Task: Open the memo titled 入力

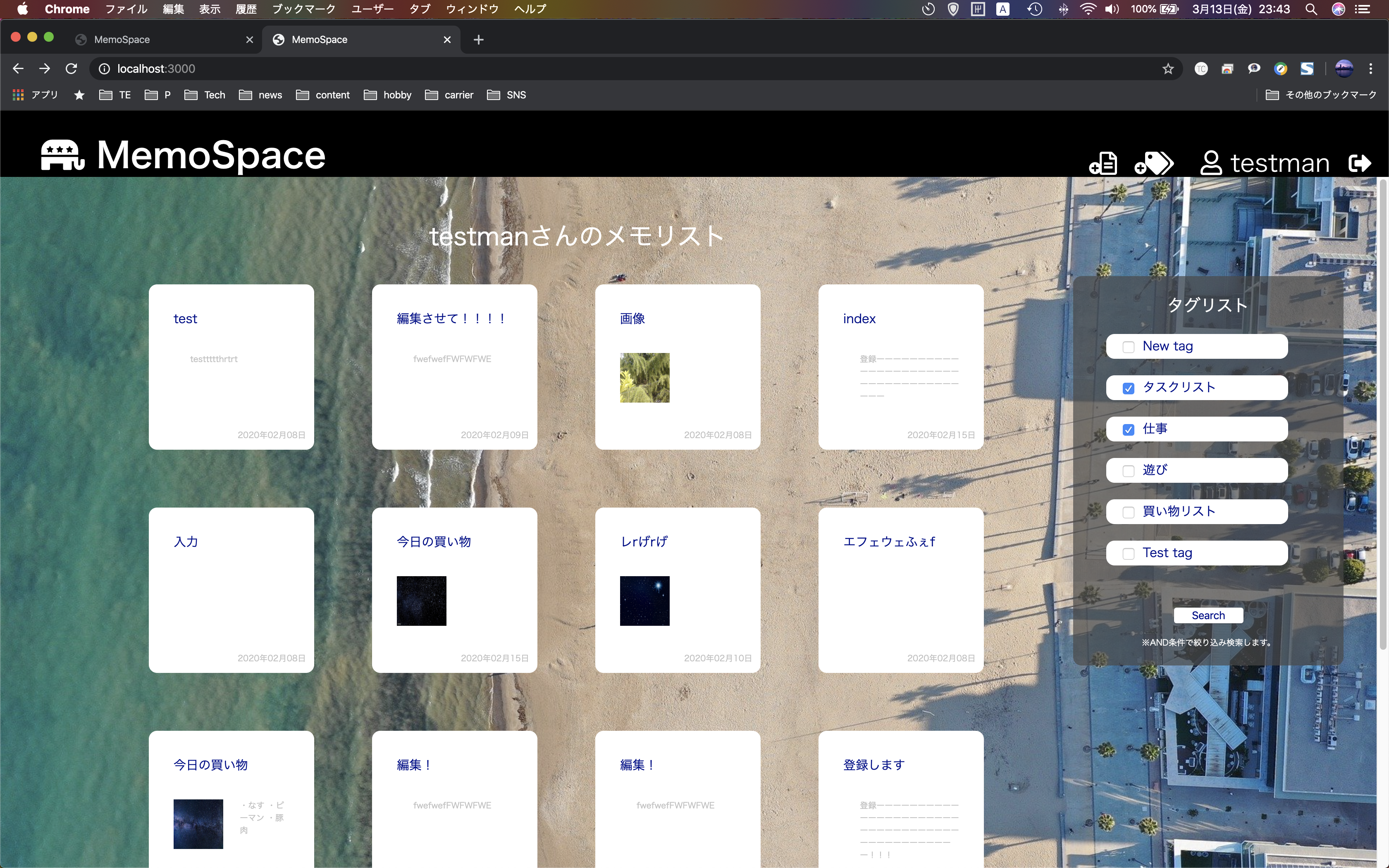Action: (x=185, y=542)
